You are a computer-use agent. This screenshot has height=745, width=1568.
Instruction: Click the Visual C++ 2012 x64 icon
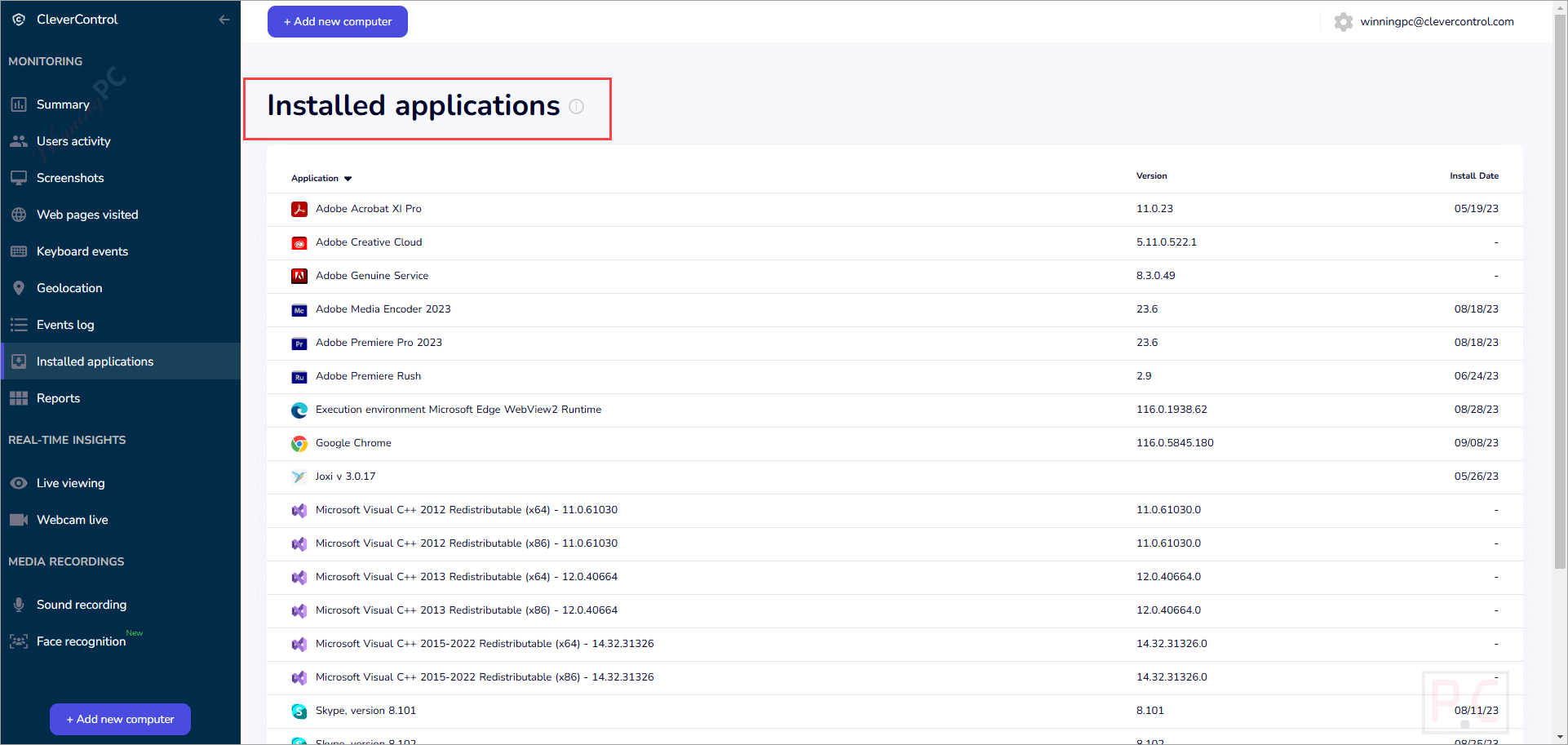click(299, 511)
